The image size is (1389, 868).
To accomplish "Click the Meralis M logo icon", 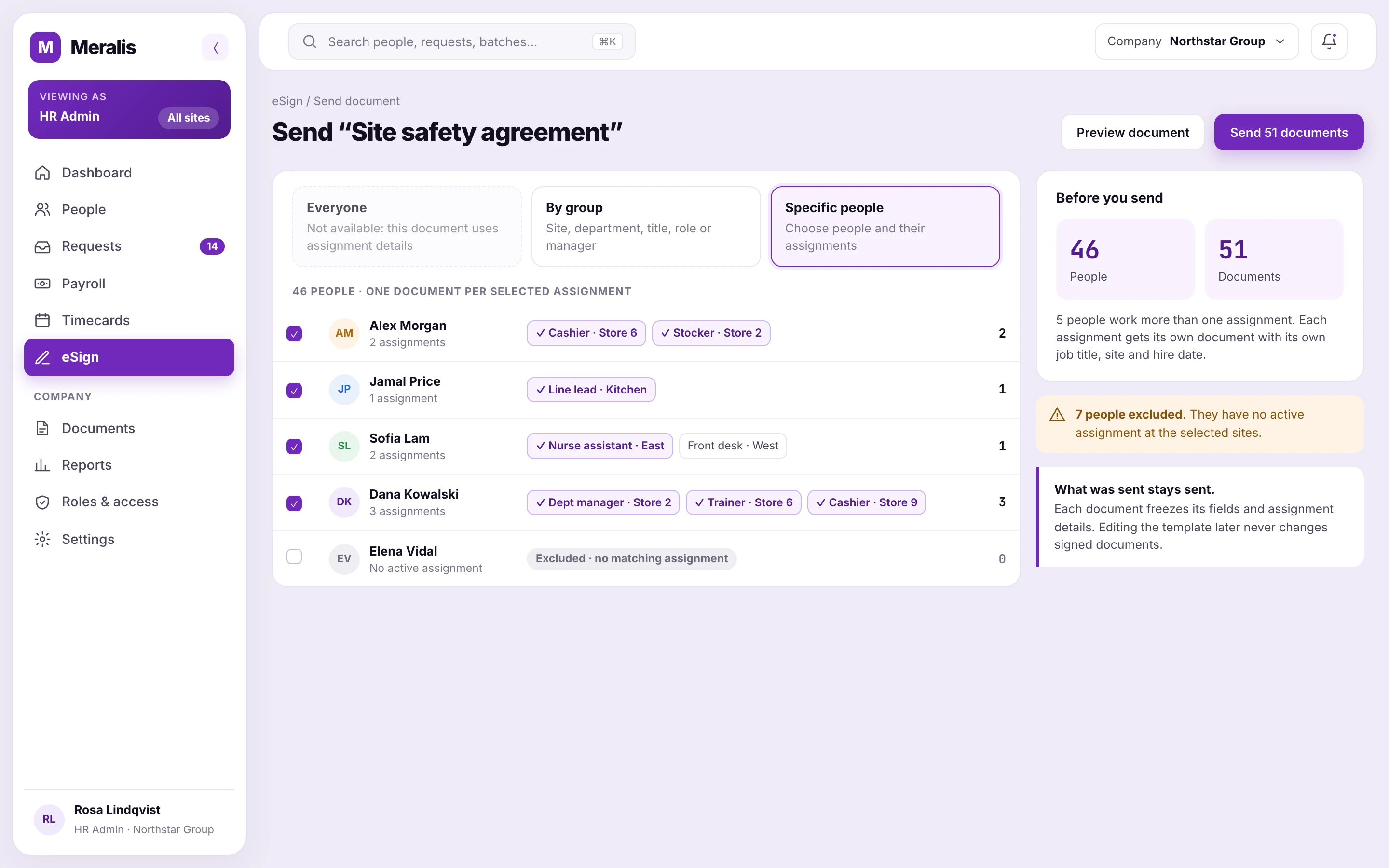I will pyautogui.click(x=45, y=47).
